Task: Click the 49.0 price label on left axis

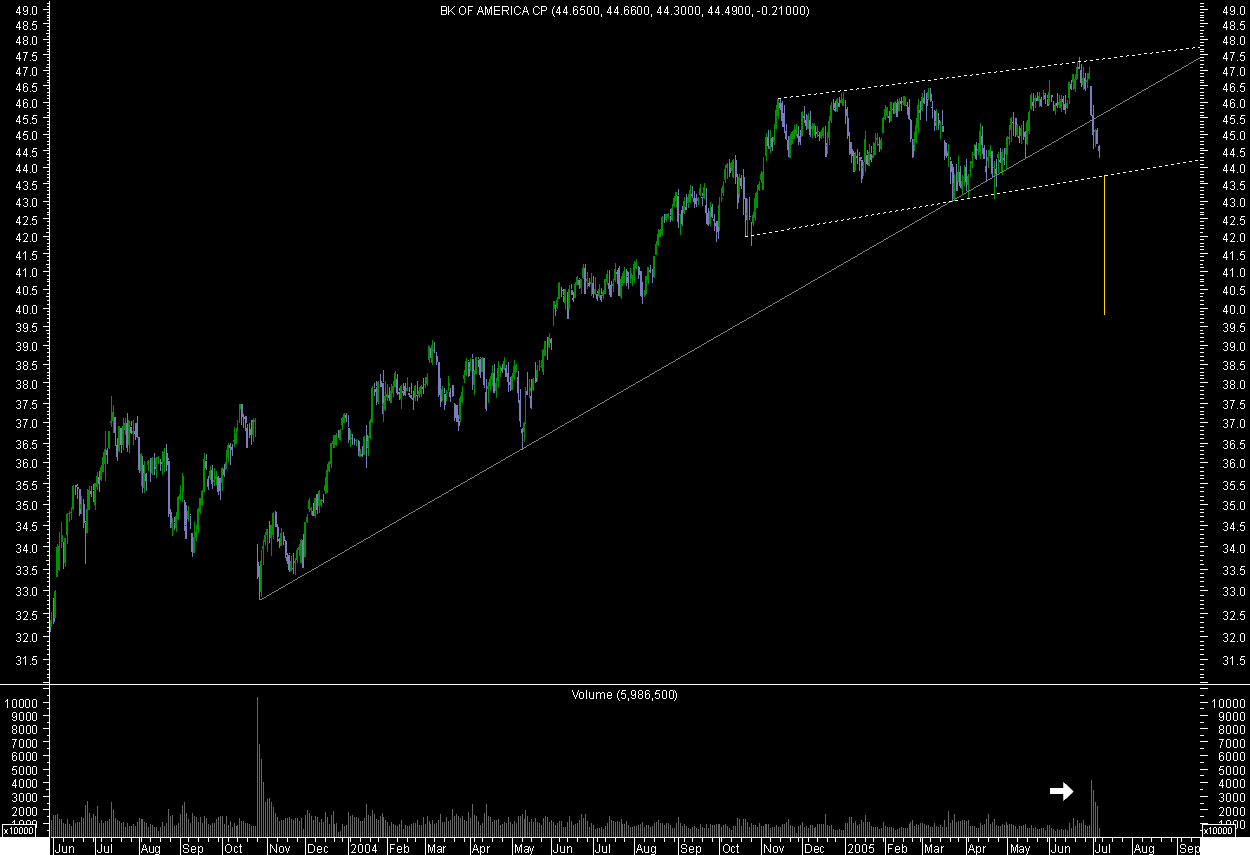Action: point(28,11)
